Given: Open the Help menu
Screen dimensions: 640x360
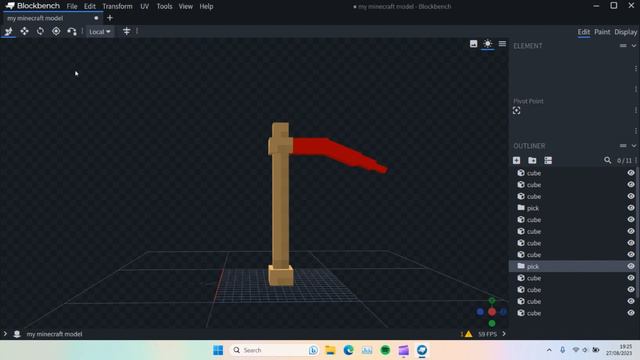Looking at the screenshot, I should [206, 7].
